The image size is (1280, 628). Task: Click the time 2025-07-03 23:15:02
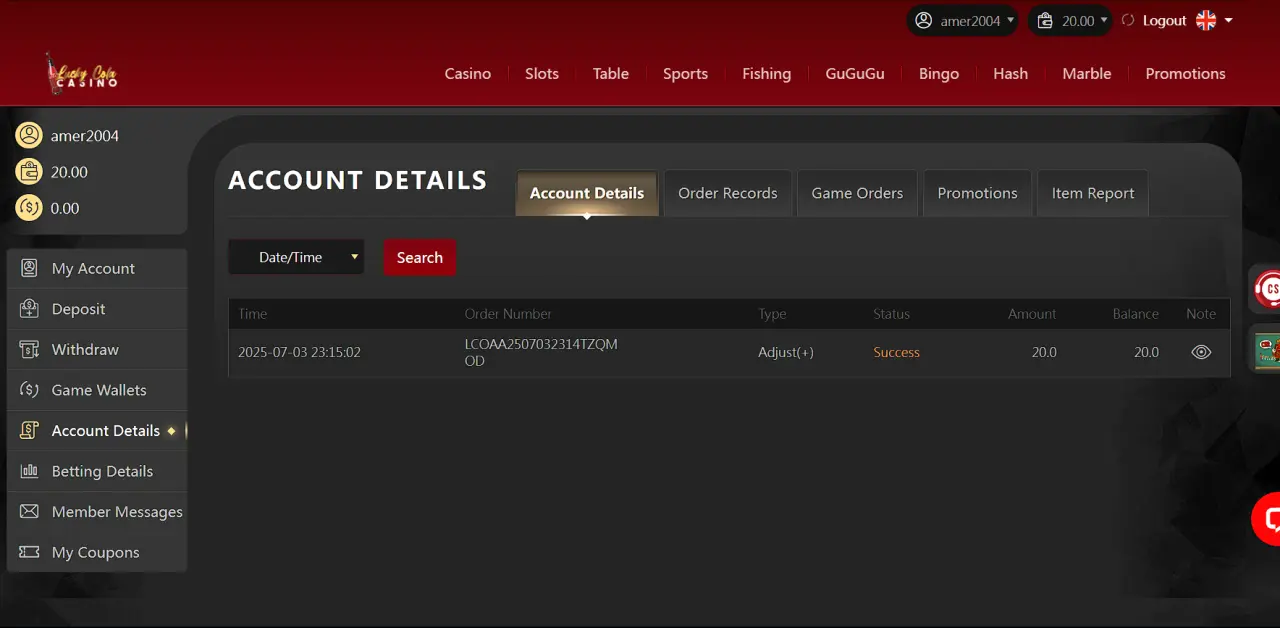299,352
